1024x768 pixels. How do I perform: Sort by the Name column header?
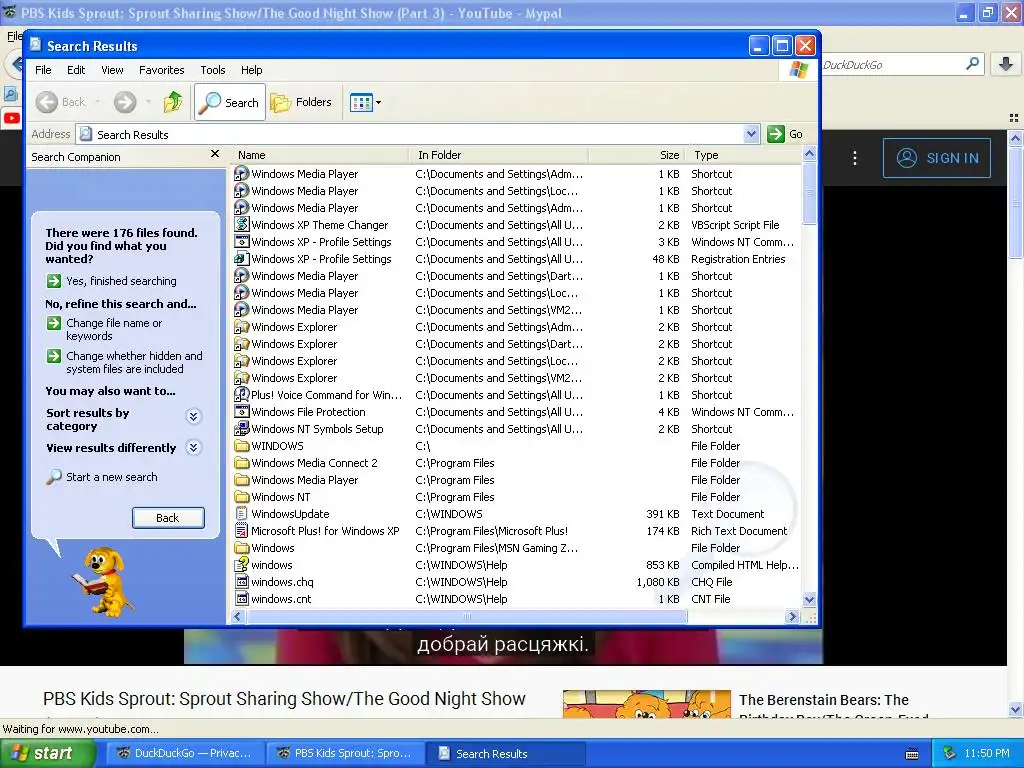tap(321, 155)
